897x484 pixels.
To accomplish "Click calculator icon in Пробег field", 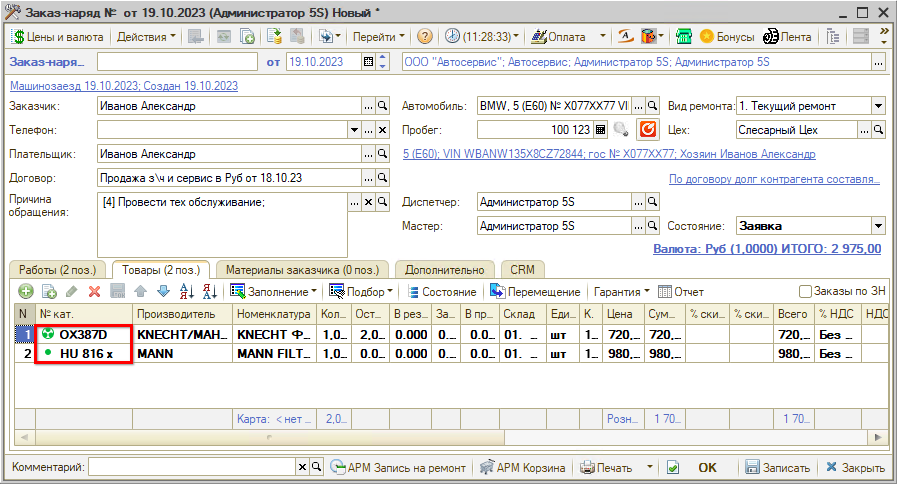I will pos(600,130).
